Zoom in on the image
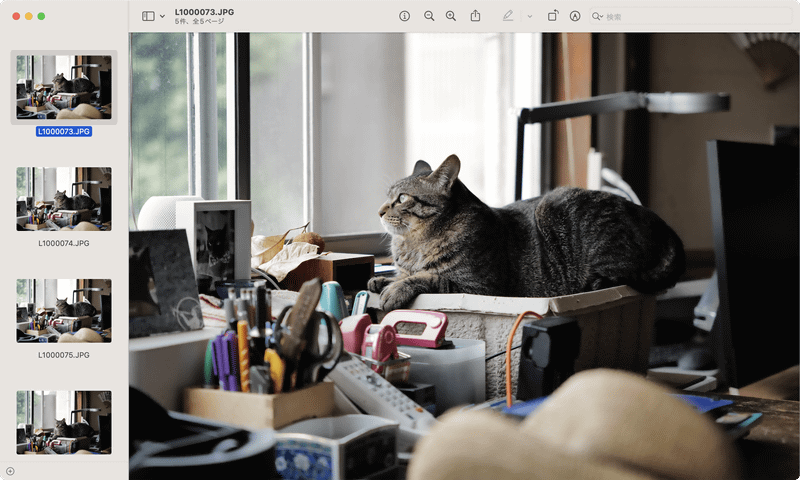800x480 pixels. tap(451, 16)
